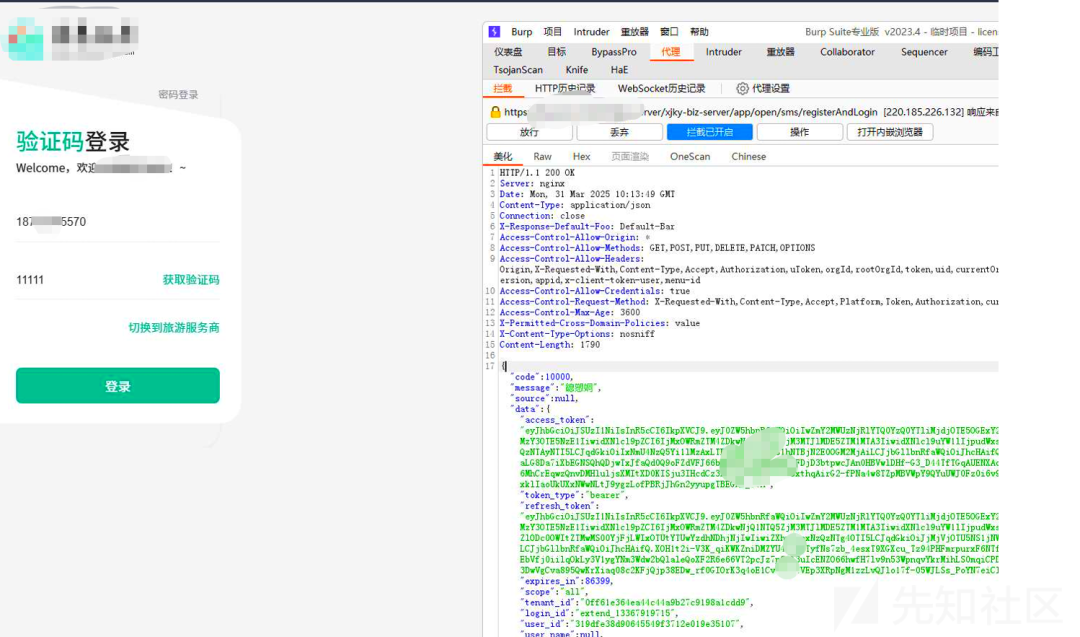Click the verification code input field
This screenshot has height=637, width=1080.
[x=80, y=280]
